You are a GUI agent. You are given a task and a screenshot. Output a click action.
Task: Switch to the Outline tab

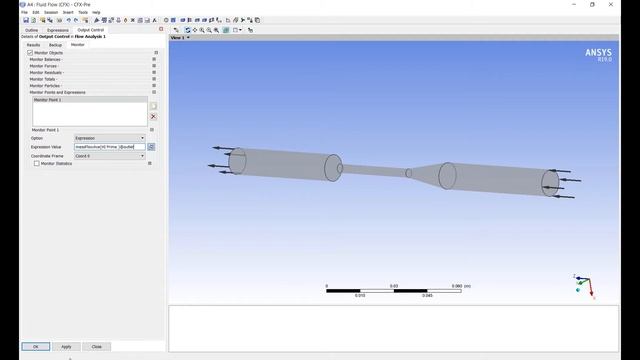tap(31, 30)
